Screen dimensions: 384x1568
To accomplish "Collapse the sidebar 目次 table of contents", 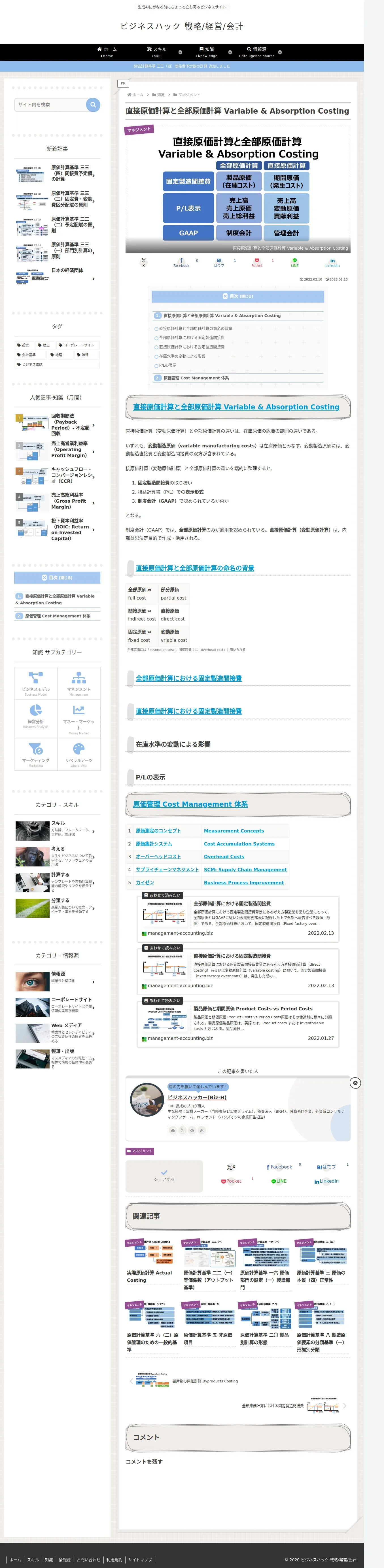I will click(57, 578).
